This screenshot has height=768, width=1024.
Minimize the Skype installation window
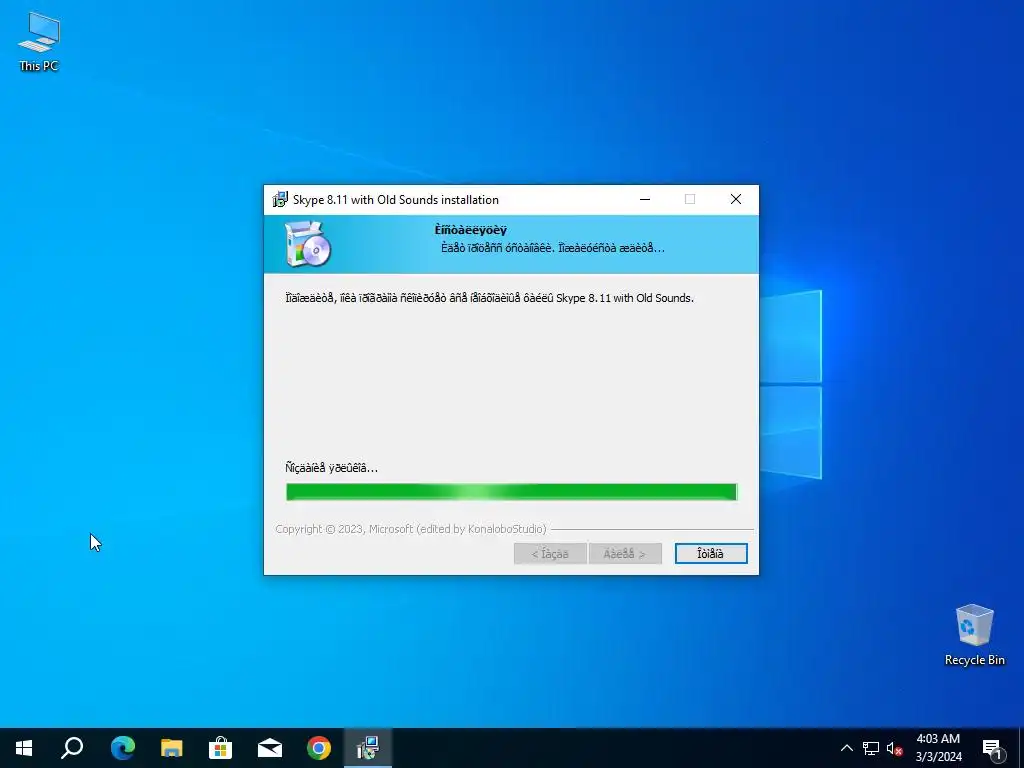(645, 199)
